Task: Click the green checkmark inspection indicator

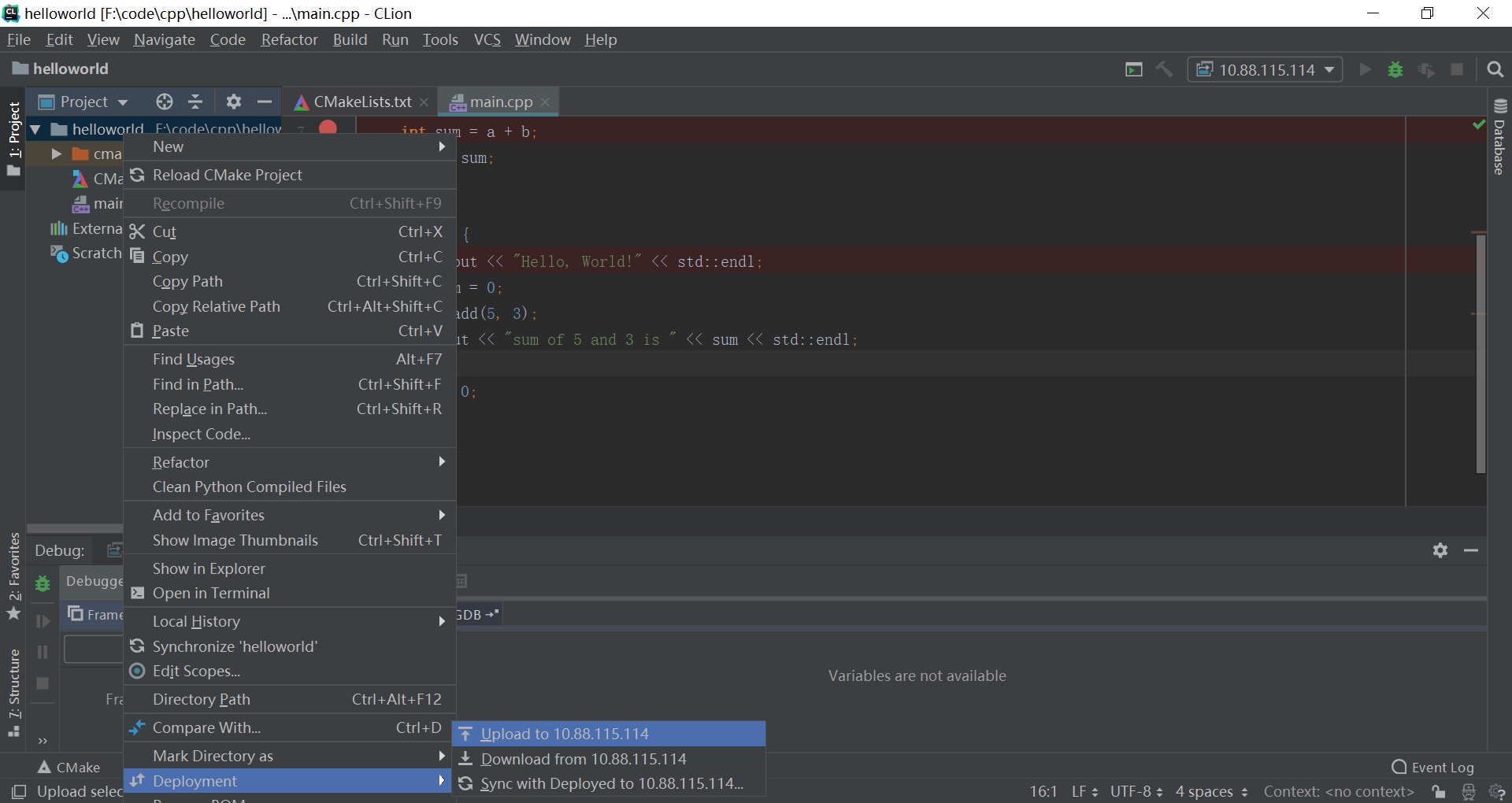Action: click(x=1479, y=124)
